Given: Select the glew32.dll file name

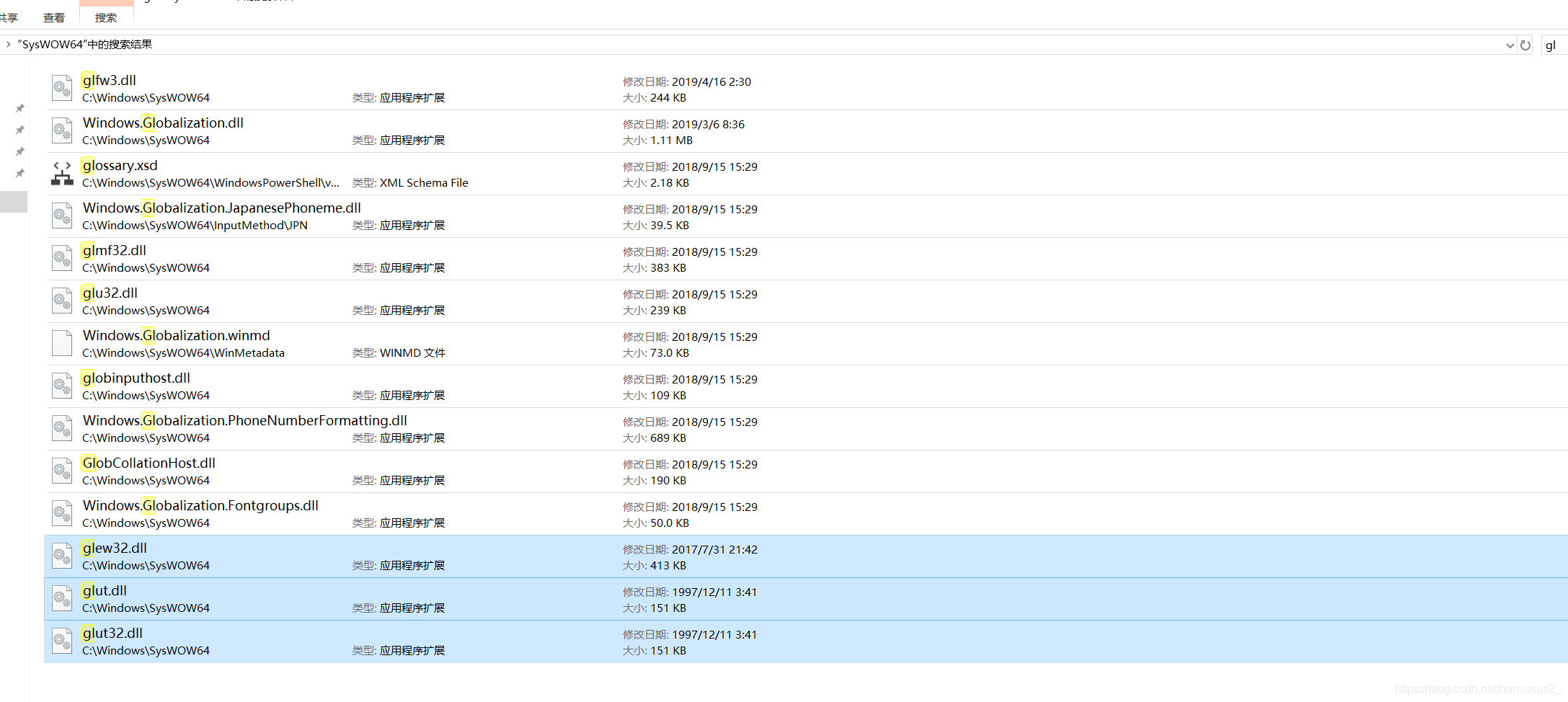Looking at the screenshot, I should (x=115, y=548).
